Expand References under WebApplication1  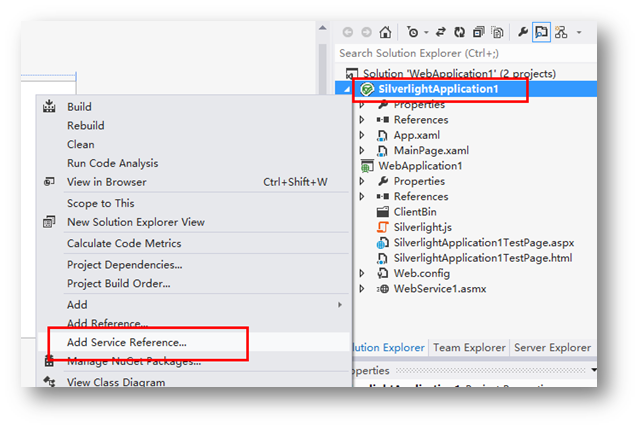click(x=362, y=197)
